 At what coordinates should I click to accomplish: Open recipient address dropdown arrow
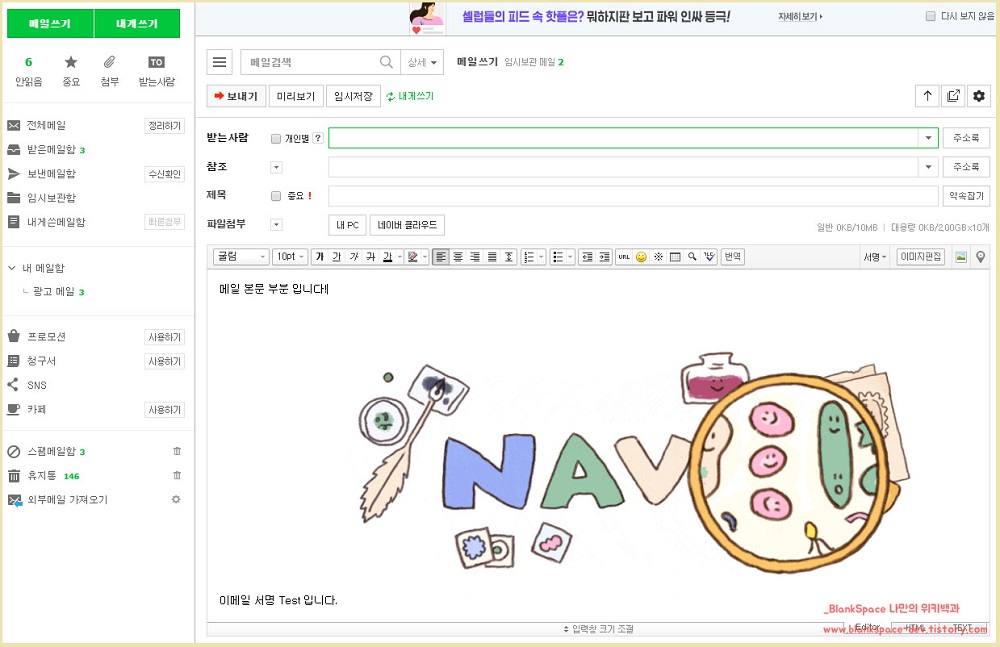pos(929,138)
